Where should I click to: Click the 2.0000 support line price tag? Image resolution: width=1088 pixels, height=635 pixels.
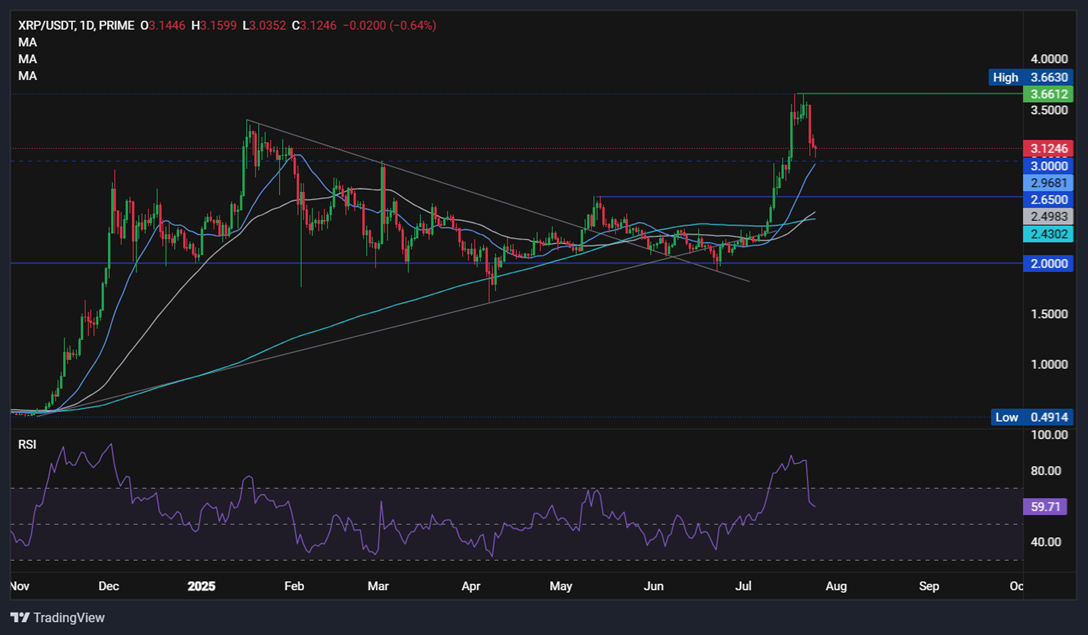pos(1048,264)
